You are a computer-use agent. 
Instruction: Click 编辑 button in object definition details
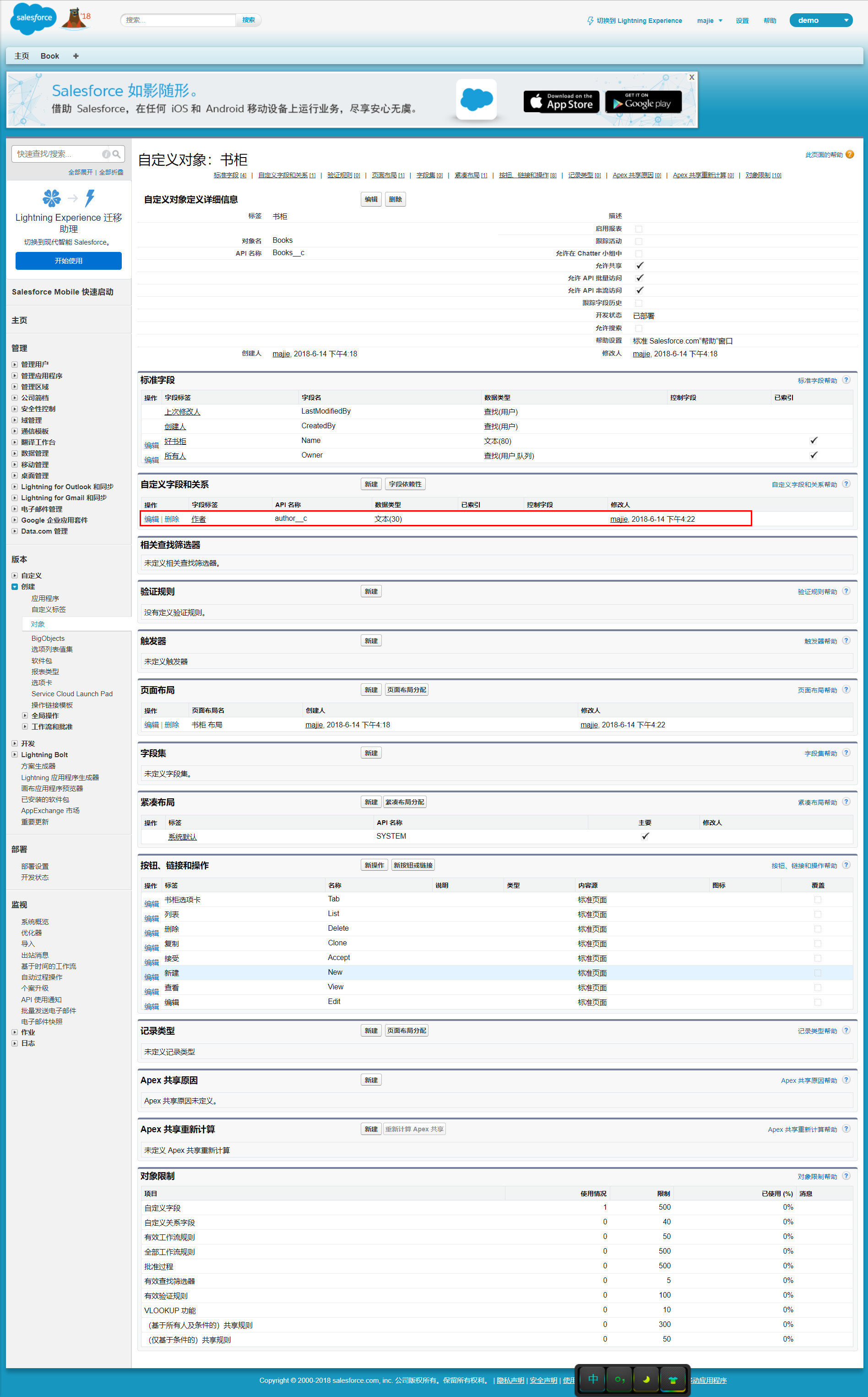coord(371,199)
